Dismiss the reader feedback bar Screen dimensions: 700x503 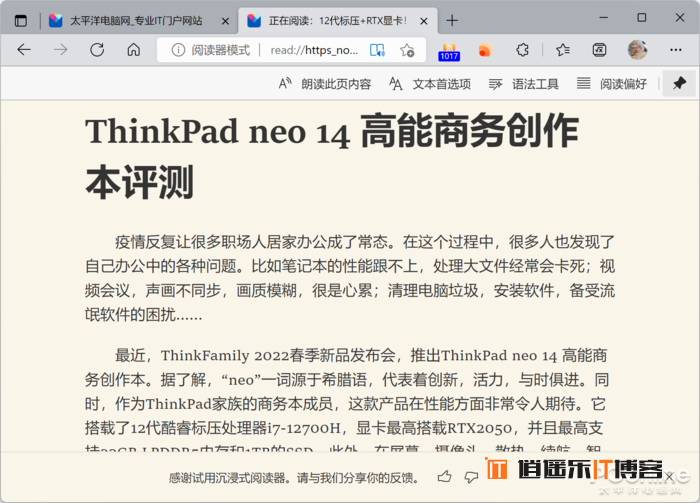pos(669,478)
